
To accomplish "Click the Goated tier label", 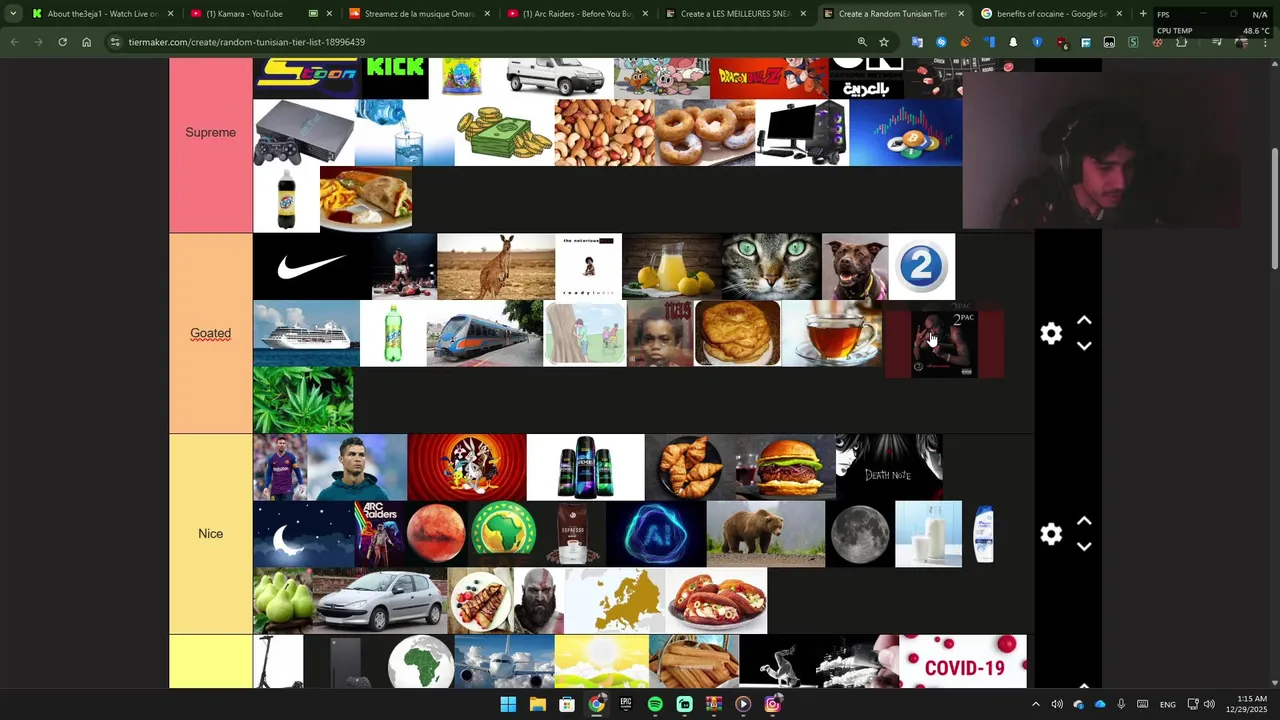I will (211, 333).
